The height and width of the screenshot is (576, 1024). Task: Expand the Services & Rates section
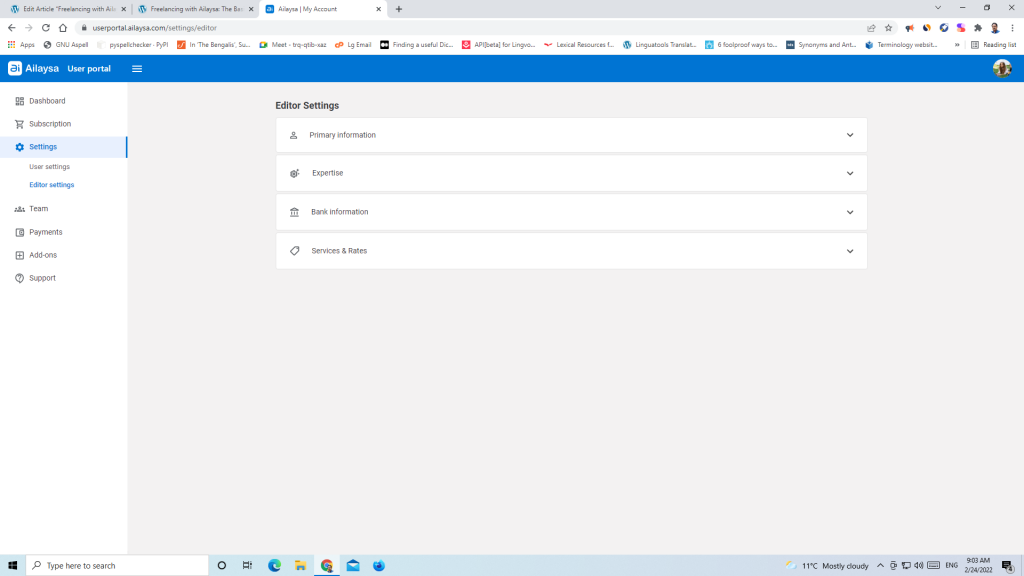point(571,251)
